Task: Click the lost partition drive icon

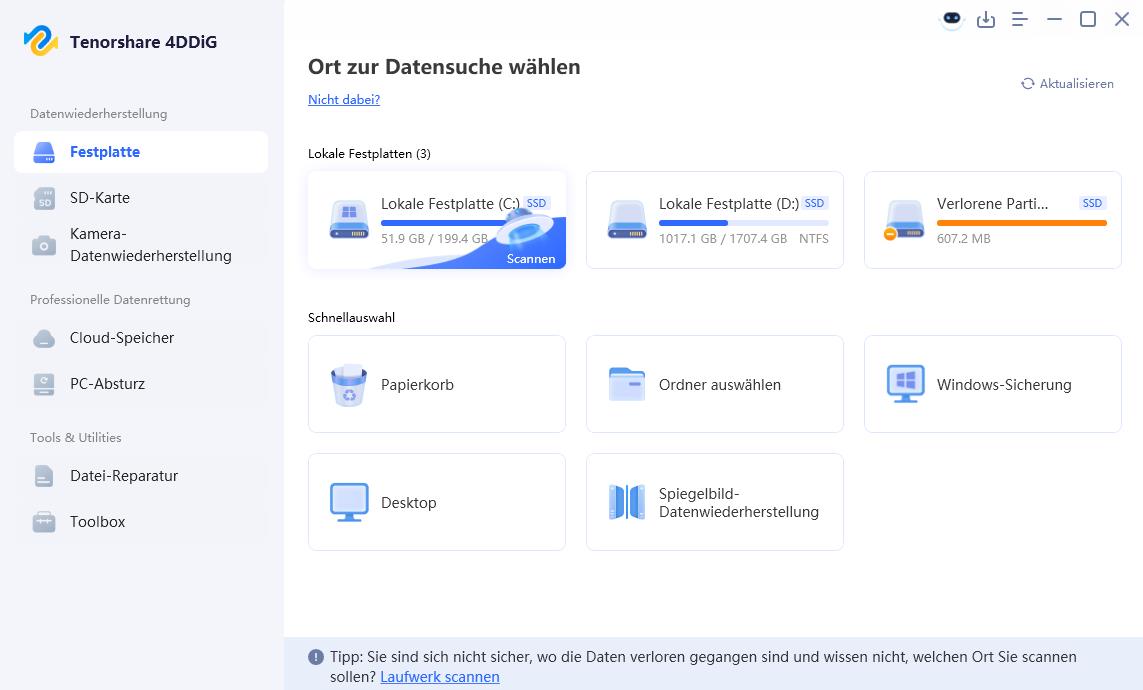Action: click(905, 219)
